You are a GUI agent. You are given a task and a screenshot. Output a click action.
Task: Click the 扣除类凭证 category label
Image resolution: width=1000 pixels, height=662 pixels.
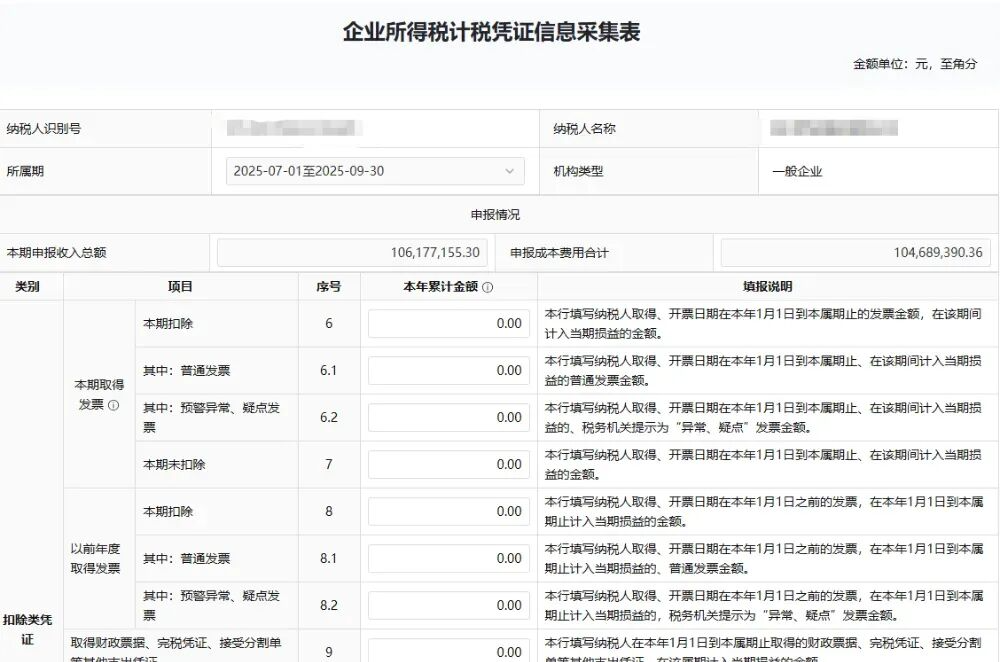(27, 629)
